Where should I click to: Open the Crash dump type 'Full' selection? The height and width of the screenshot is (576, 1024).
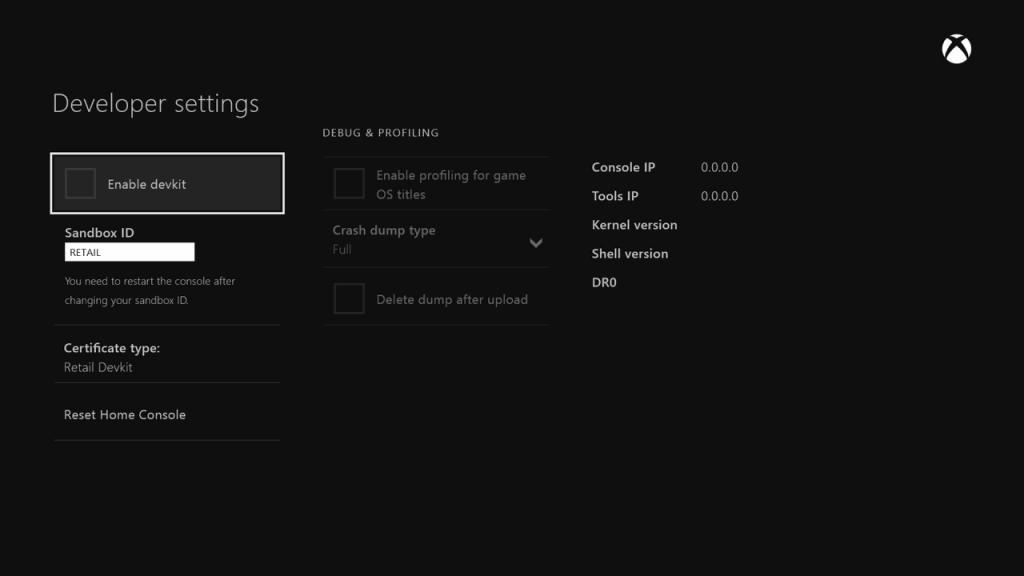click(342, 249)
